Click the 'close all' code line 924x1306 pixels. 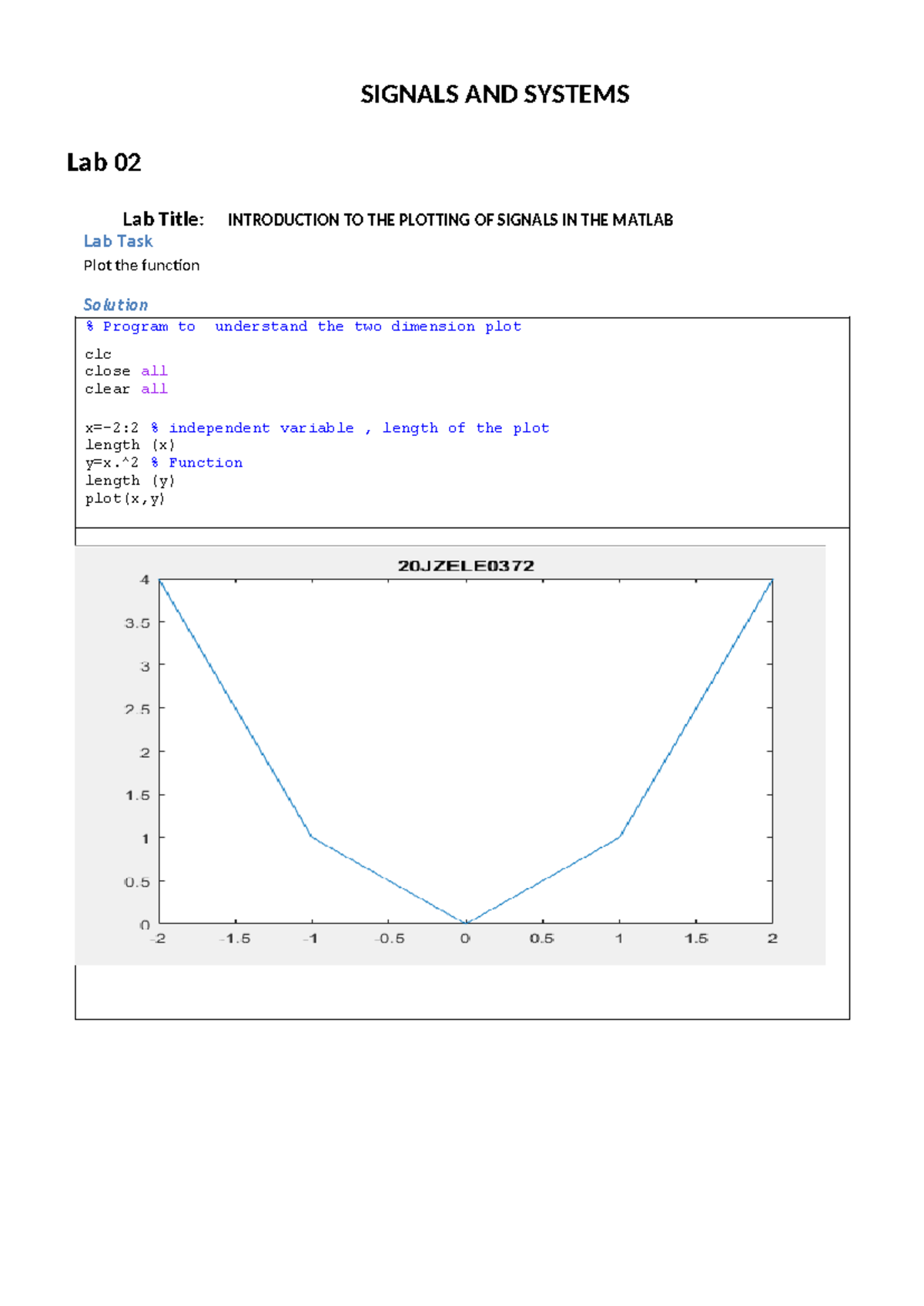[126, 371]
